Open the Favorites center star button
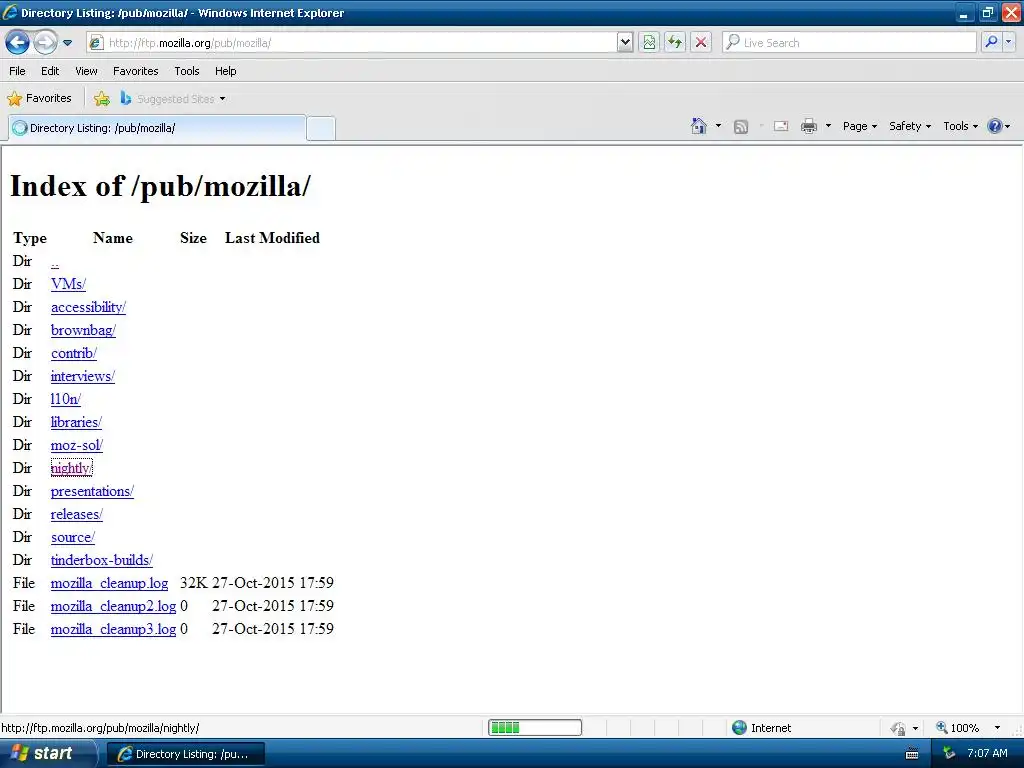The image size is (1024, 768). click(x=39, y=99)
